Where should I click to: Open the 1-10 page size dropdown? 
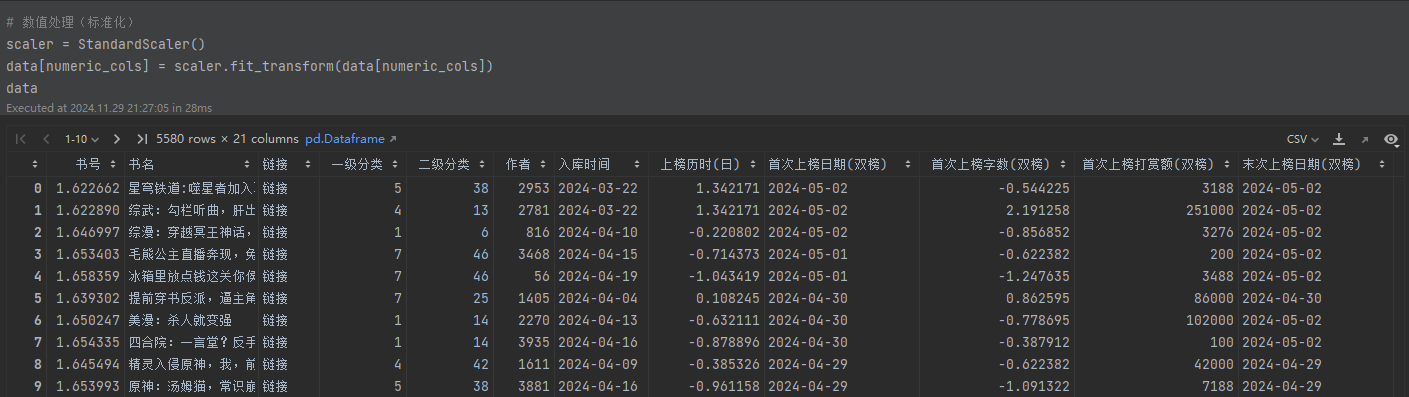tap(82, 139)
